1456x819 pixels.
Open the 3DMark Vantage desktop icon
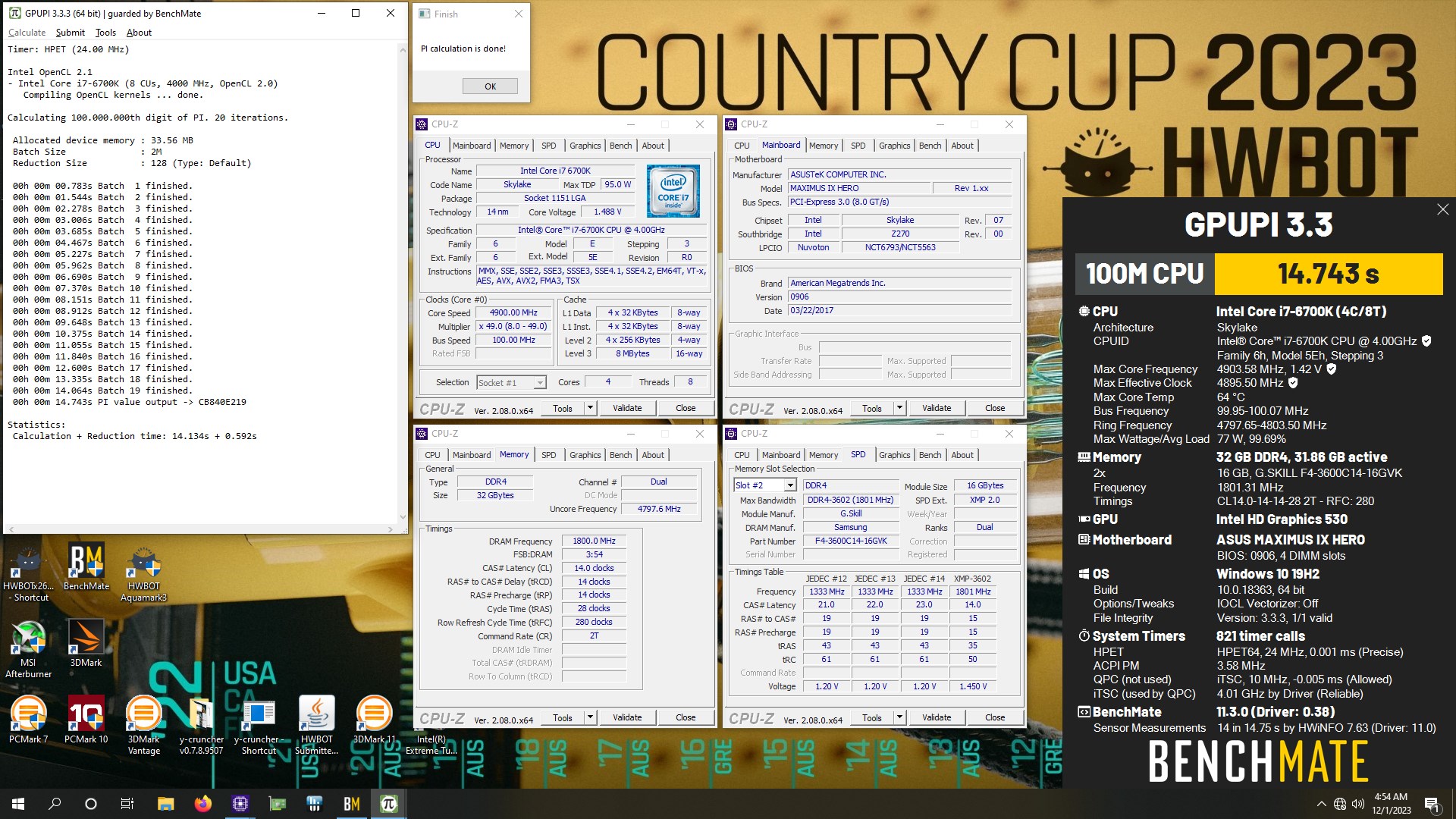point(143,726)
